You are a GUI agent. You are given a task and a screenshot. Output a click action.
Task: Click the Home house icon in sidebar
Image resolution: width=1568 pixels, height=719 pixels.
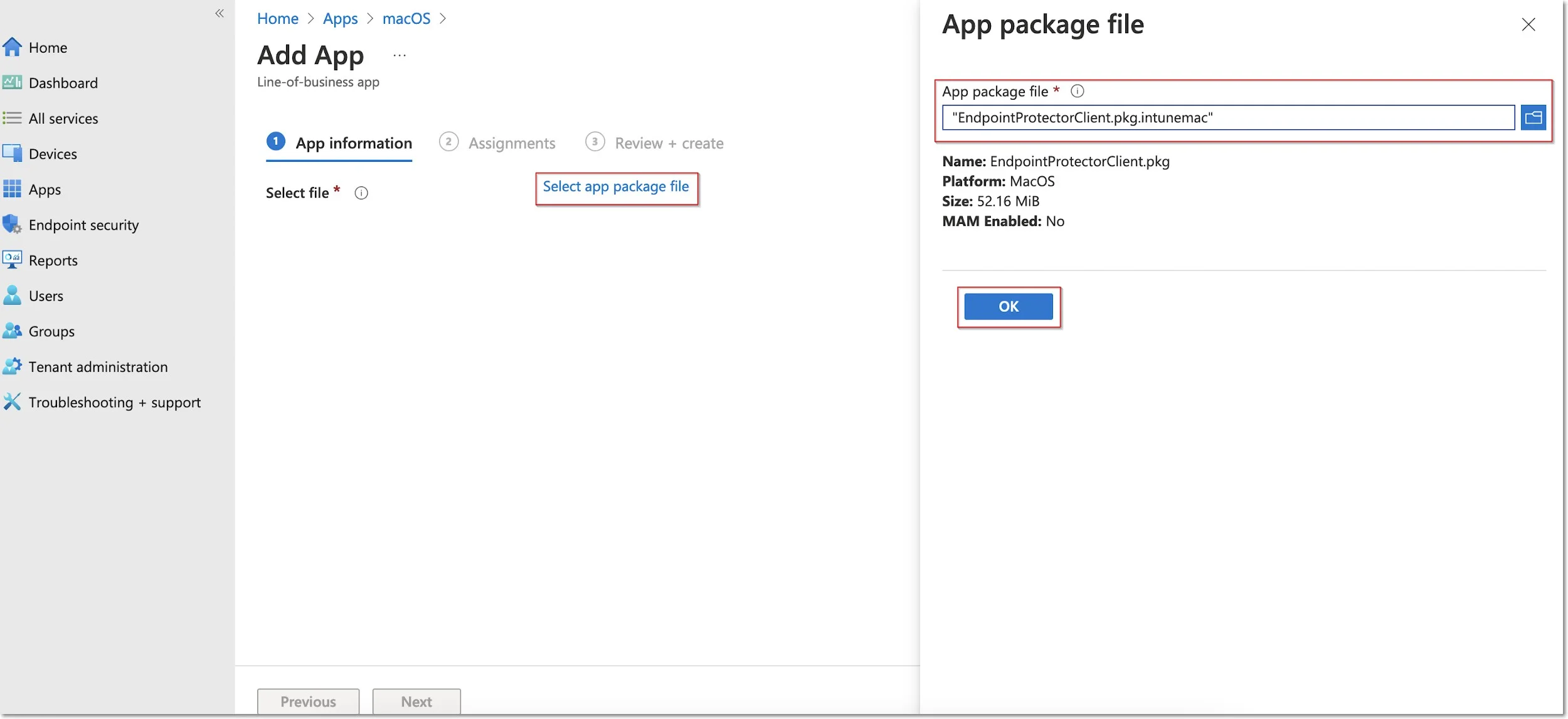tap(13, 47)
